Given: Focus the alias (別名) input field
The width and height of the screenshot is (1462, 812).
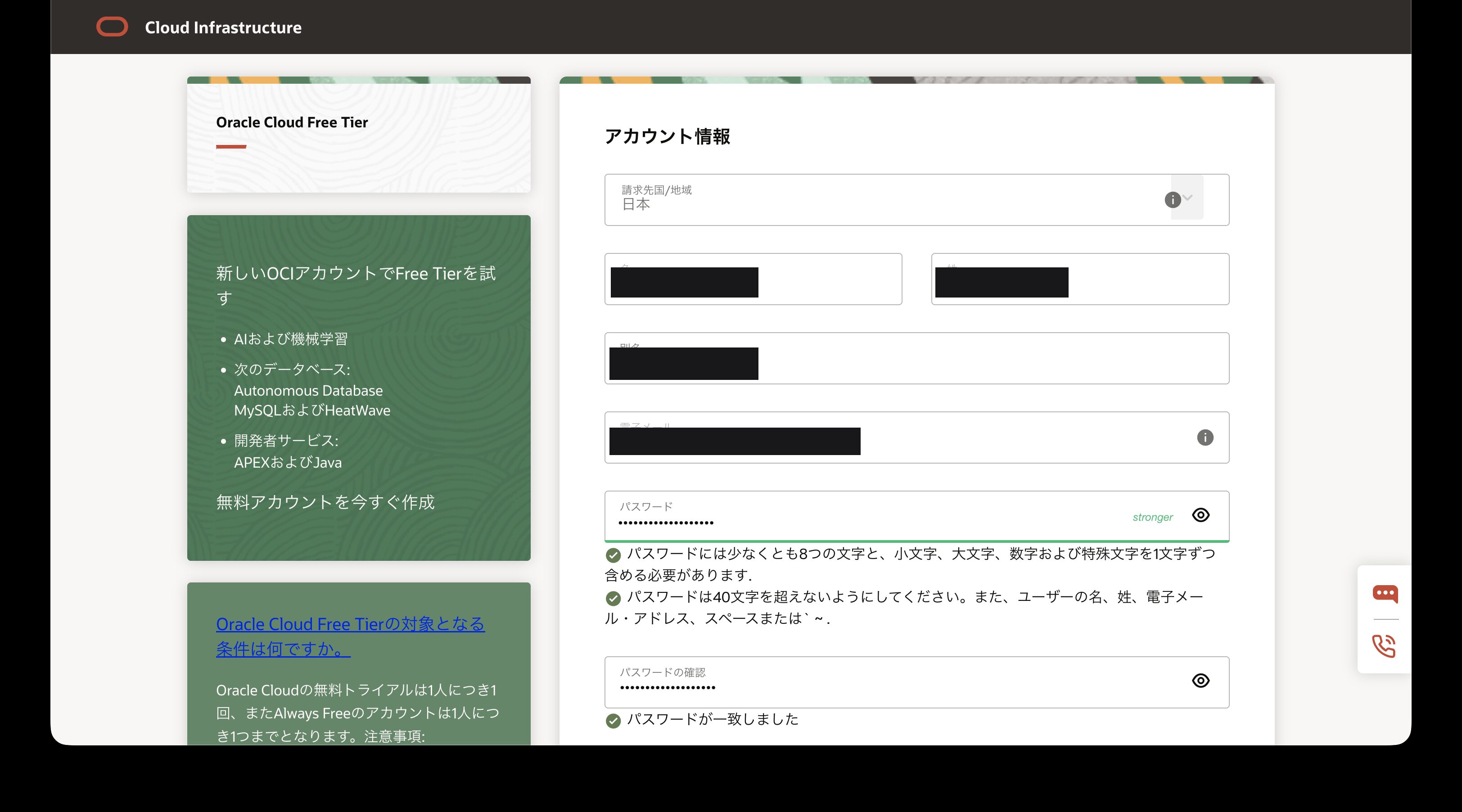Looking at the screenshot, I should 916,358.
